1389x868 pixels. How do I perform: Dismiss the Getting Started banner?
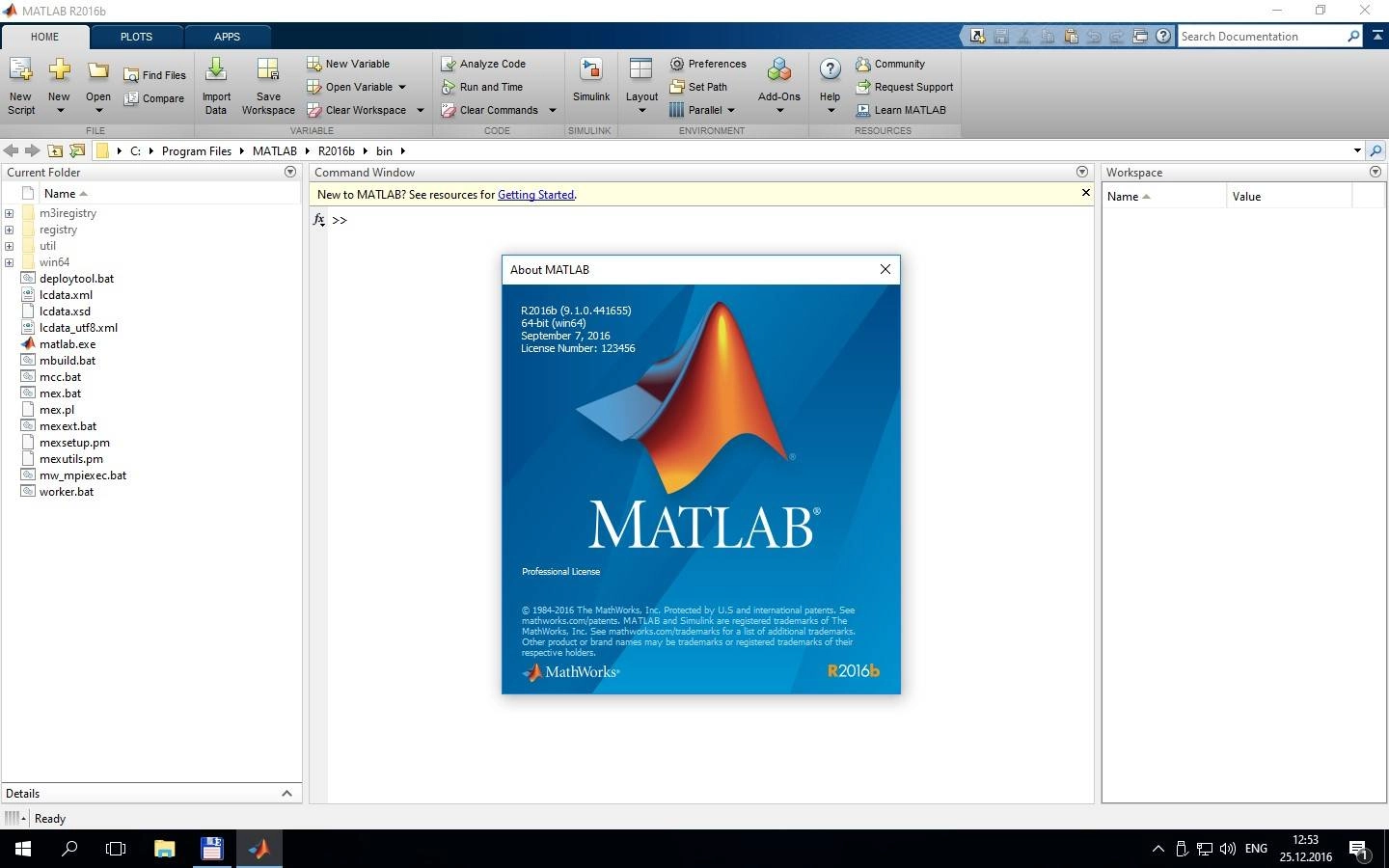point(1085,193)
